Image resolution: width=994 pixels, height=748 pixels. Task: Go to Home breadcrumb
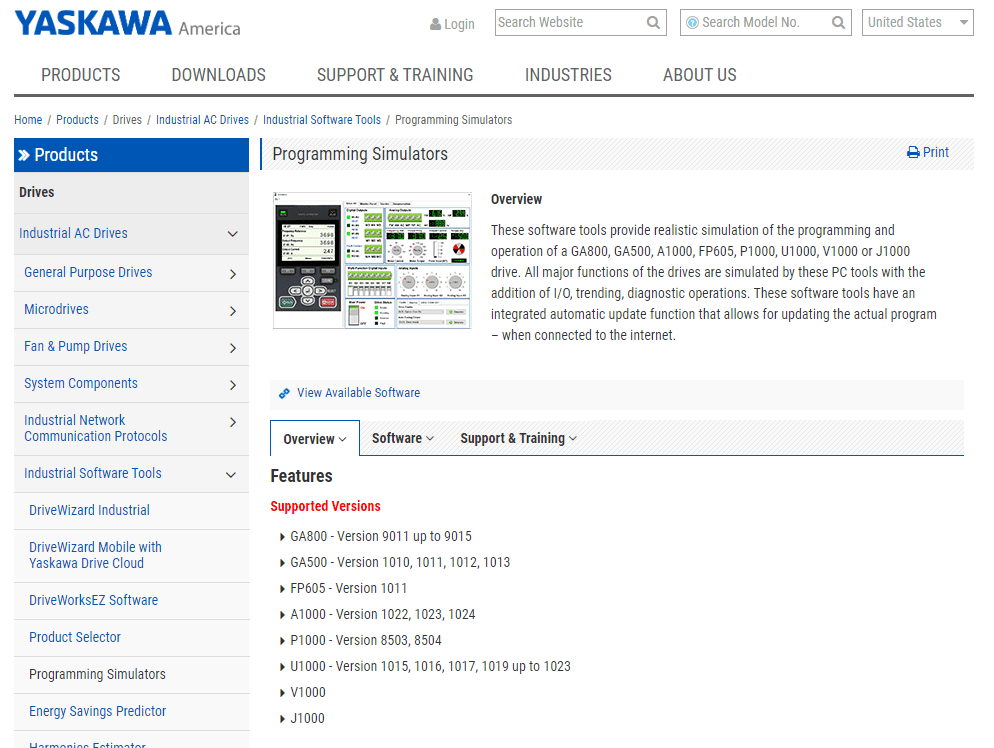click(28, 120)
